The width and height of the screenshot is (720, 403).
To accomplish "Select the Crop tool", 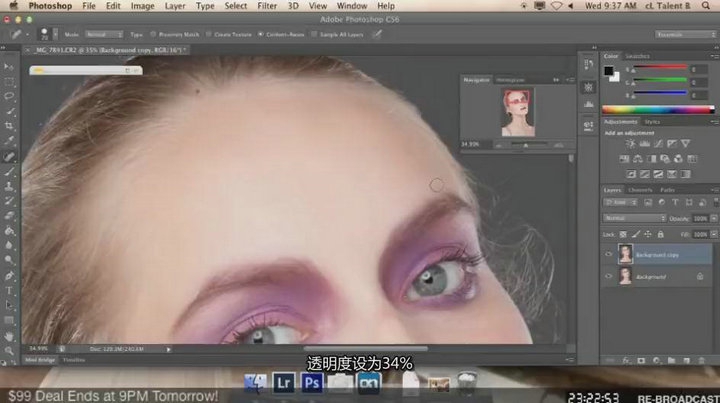I will tap(9, 126).
